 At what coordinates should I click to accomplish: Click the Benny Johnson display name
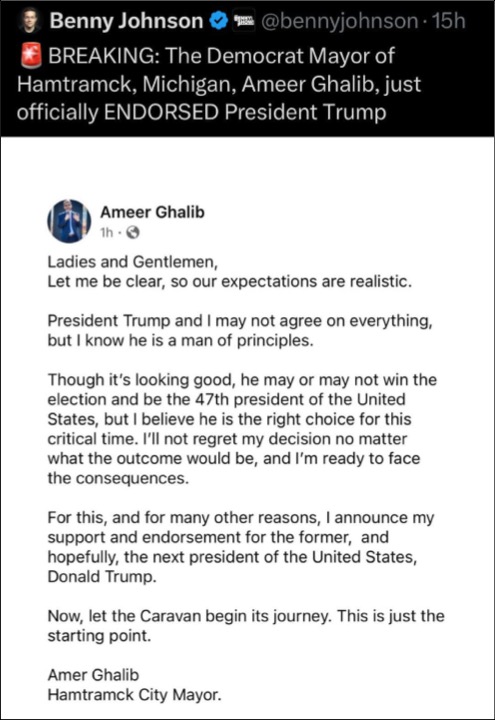pyautogui.click(x=126, y=21)
